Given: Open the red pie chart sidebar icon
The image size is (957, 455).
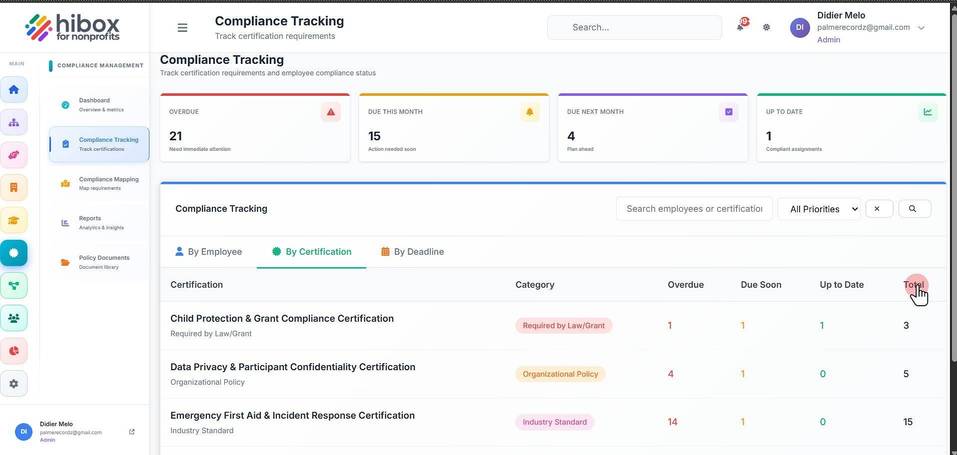Looking at the screenshot, I should (x=13, y=351).
